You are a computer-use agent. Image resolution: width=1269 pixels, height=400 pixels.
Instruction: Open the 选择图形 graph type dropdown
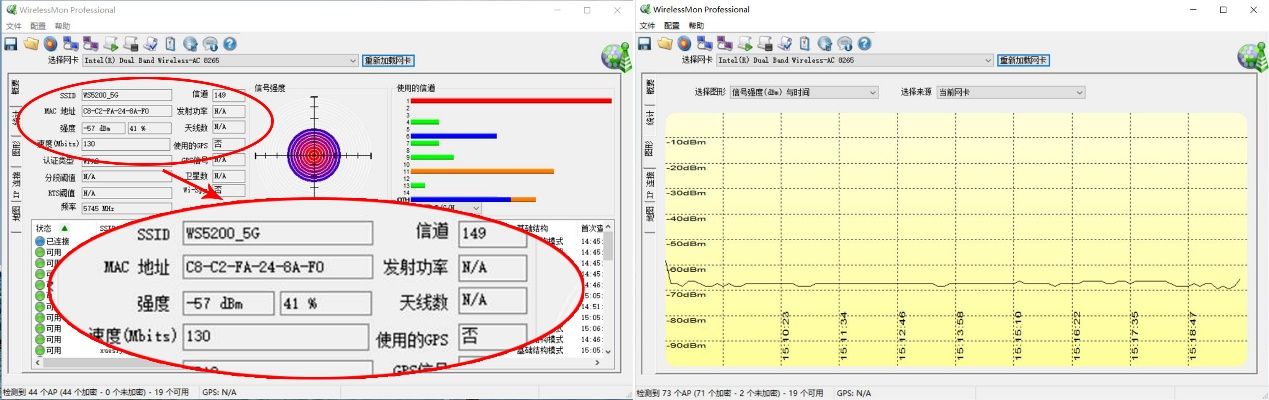coord(872,92)
